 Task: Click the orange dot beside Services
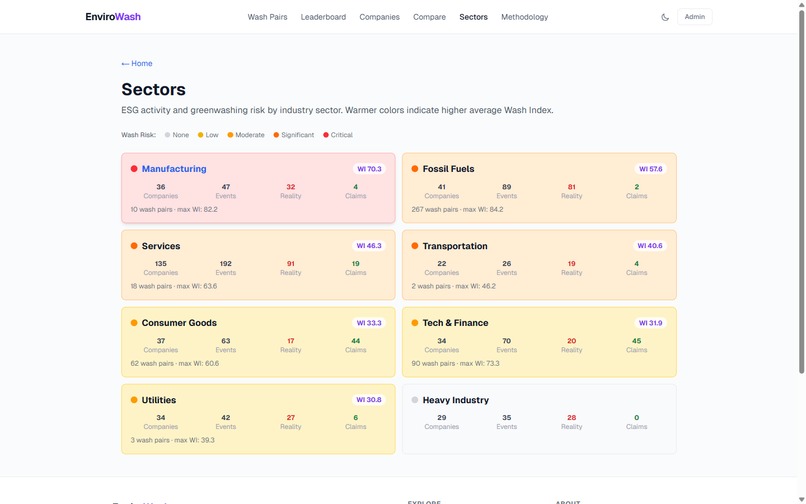[134, 246]
